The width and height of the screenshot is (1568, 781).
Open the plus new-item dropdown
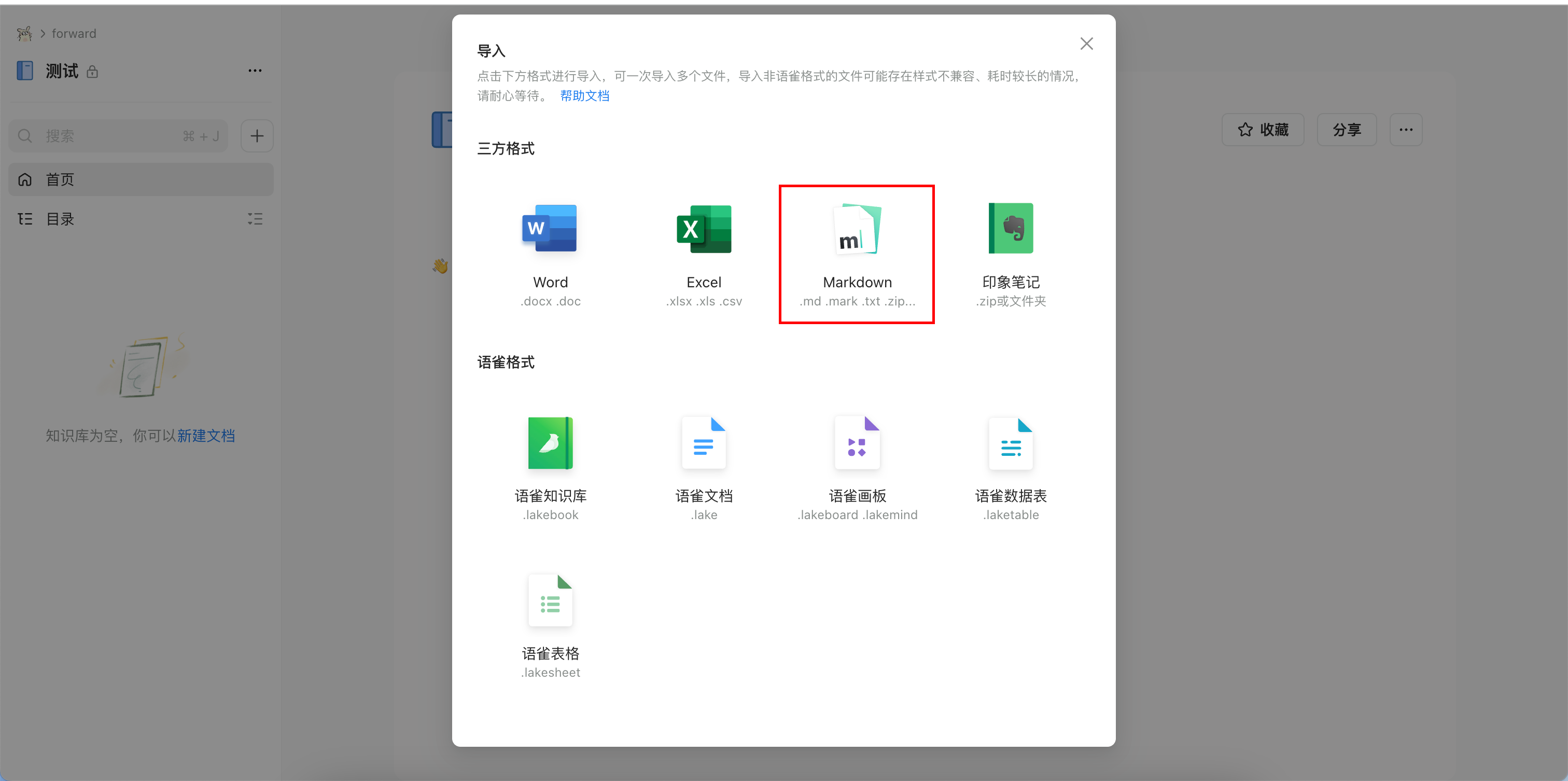(x=257, y=136)
